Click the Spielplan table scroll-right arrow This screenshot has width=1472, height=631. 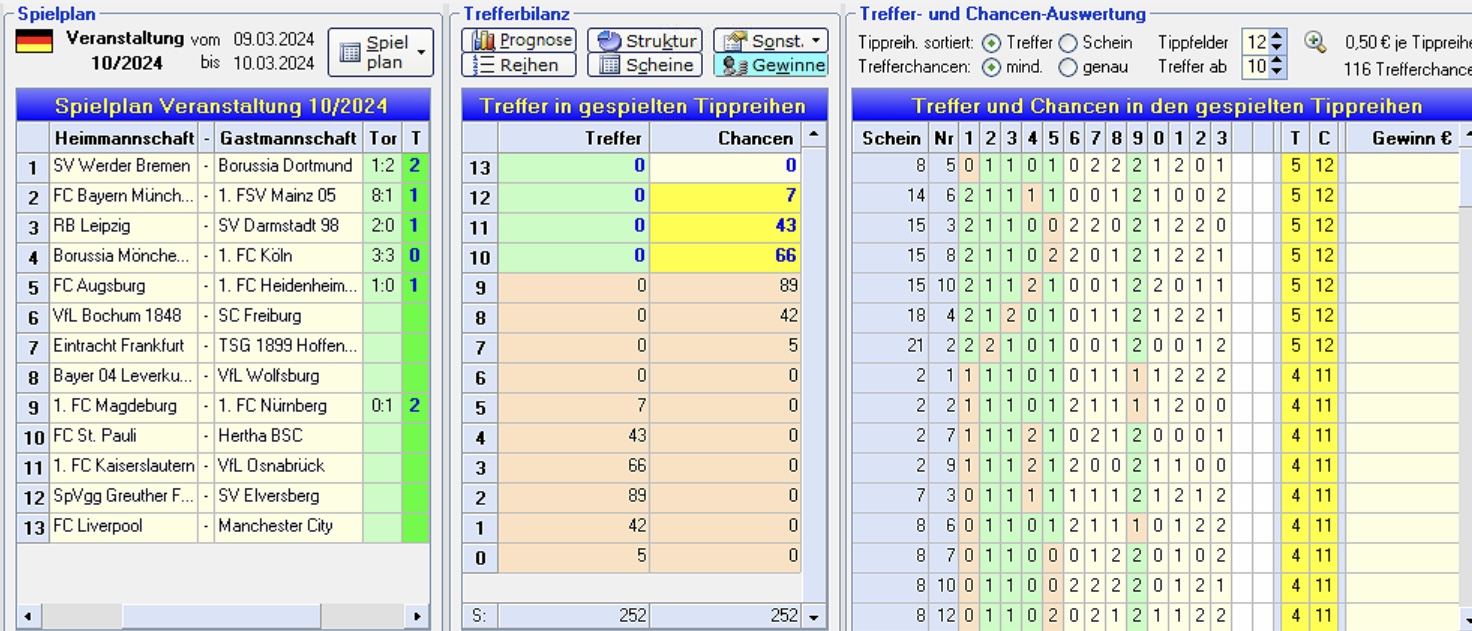(418, 616)
